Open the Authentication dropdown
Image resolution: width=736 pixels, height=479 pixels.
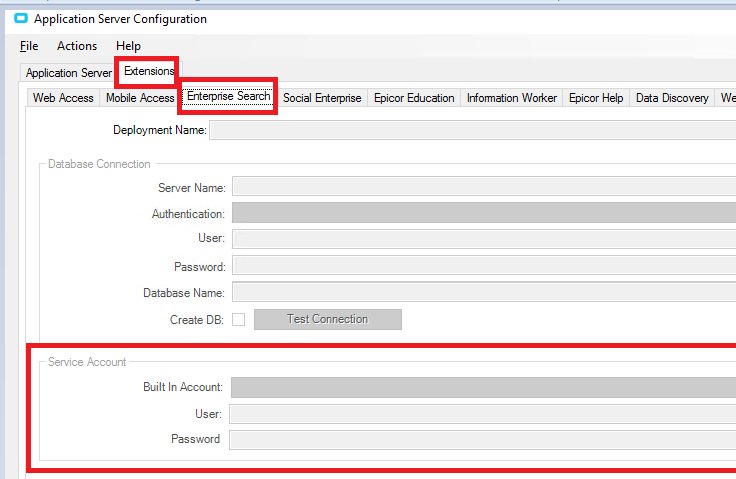coord(484,213)
